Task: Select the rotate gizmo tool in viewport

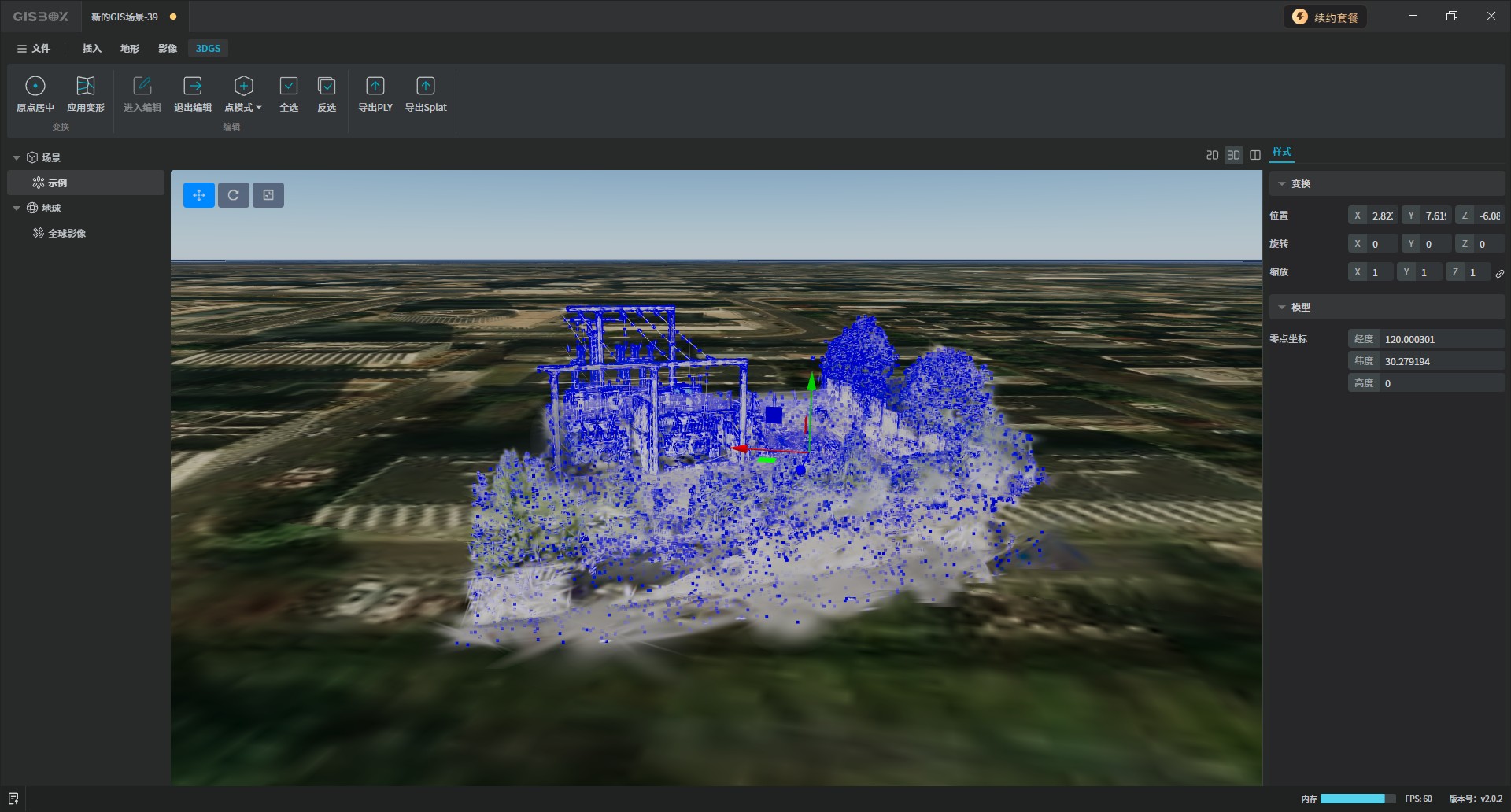Action: (x=234, y=195)
